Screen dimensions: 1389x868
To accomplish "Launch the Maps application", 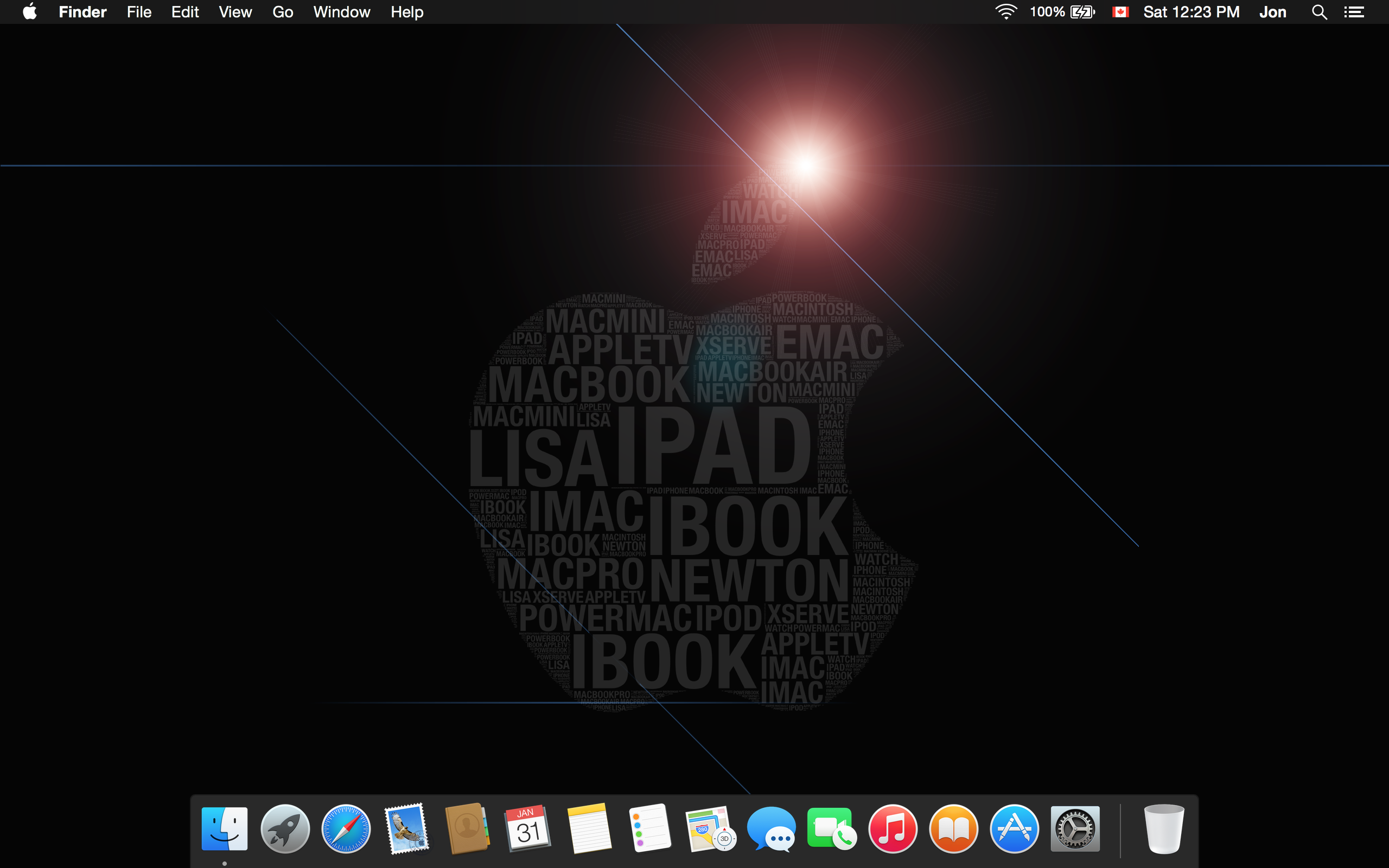I will (711, 829).
